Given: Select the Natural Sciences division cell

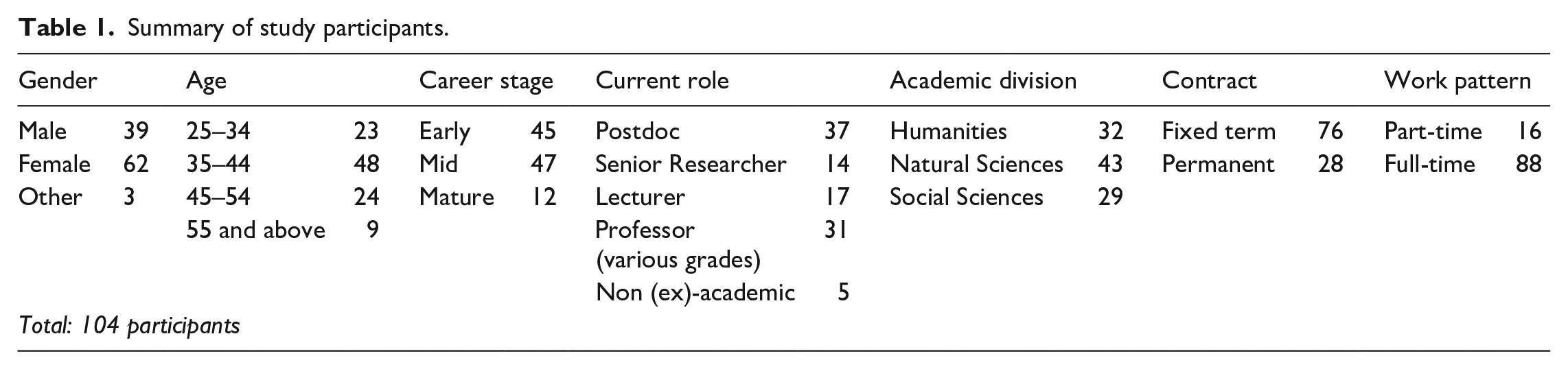Looking at the screenshot, I should point(976,164).
